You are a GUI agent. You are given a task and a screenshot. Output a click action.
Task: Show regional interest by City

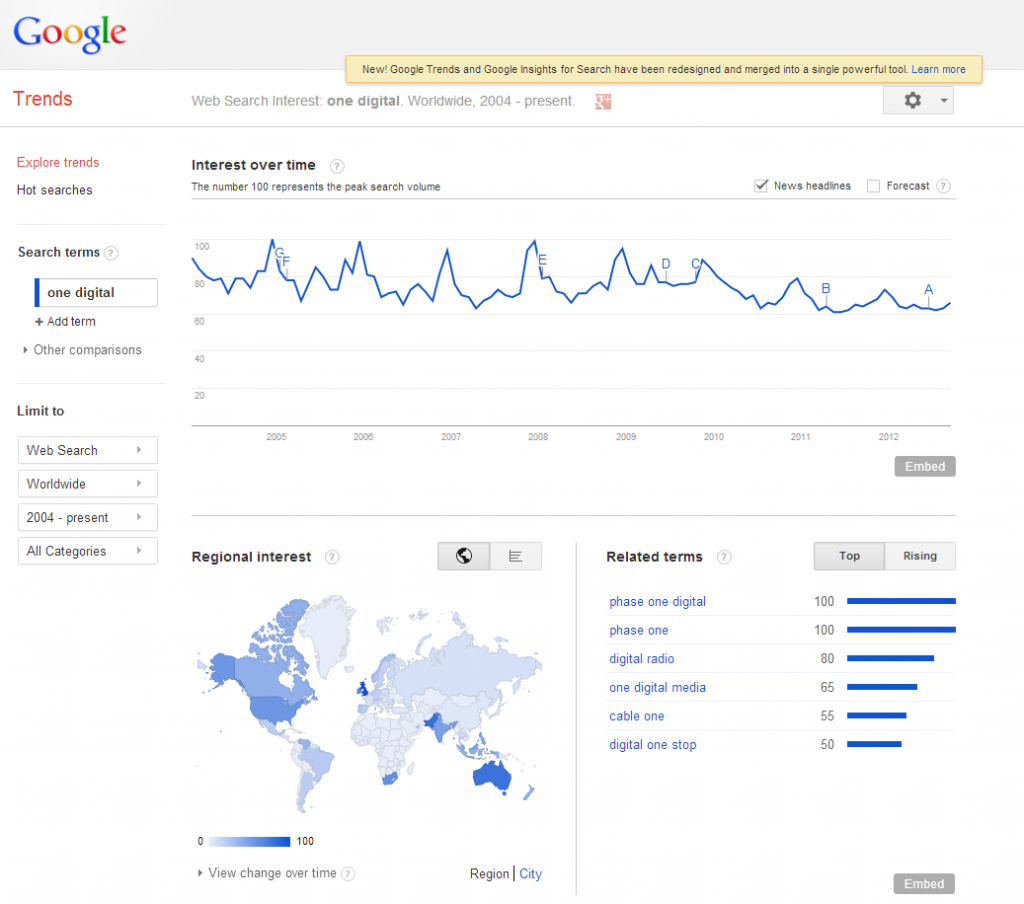tap(530, 874)
